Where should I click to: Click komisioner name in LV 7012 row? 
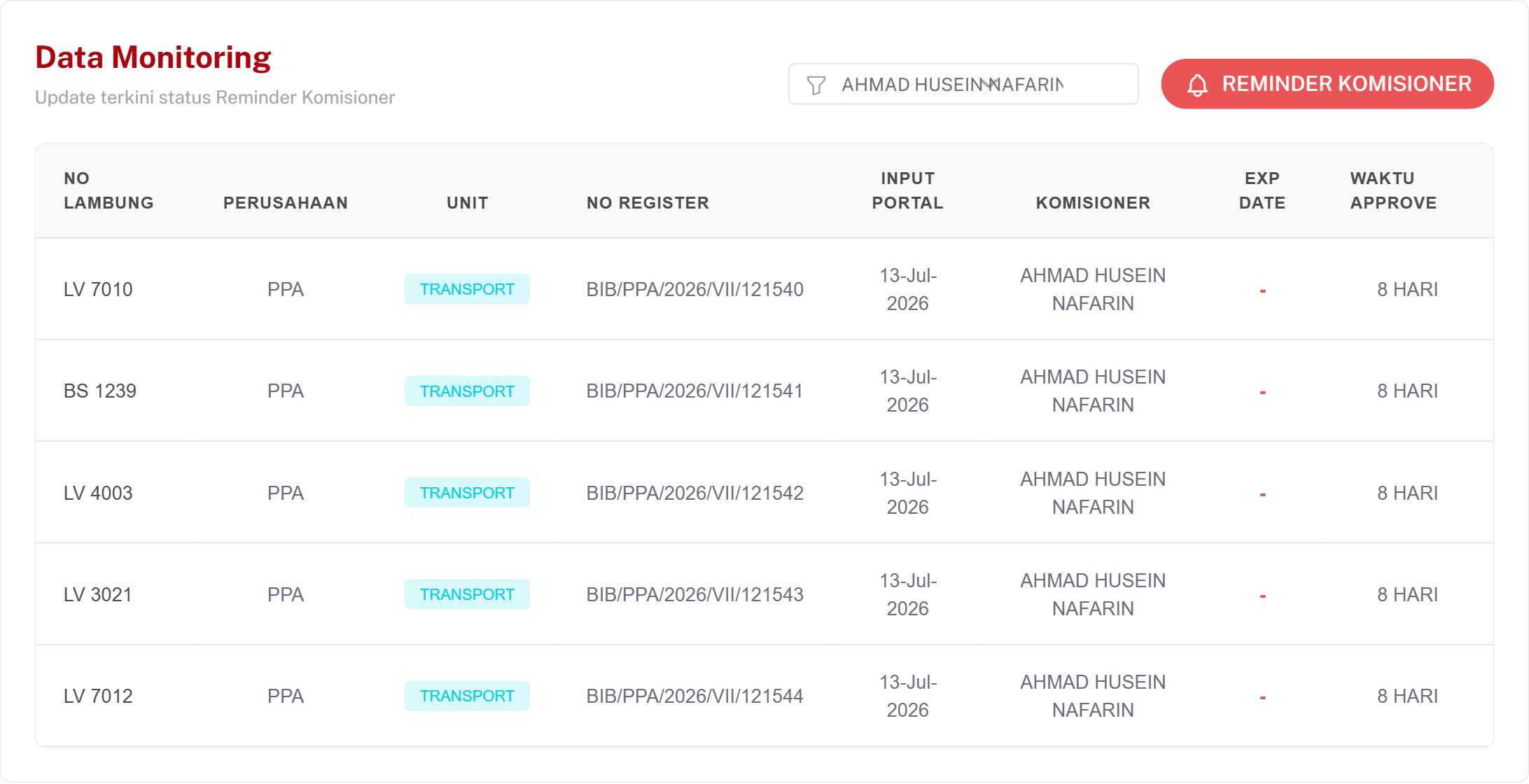click(x=1093, y=696)
